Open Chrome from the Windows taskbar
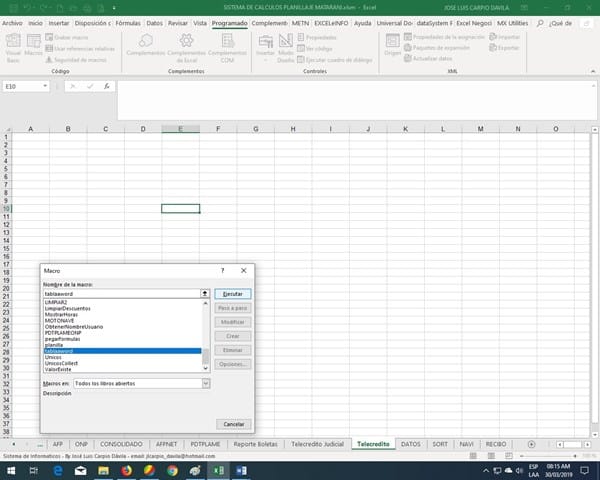The image size is (600, 480). [173, 470]
